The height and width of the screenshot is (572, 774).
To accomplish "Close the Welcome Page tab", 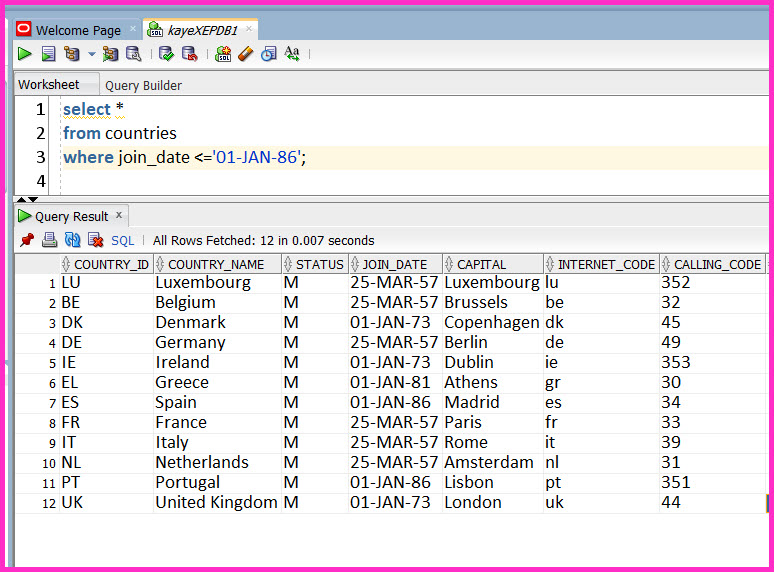I will [x=133, y=29].
